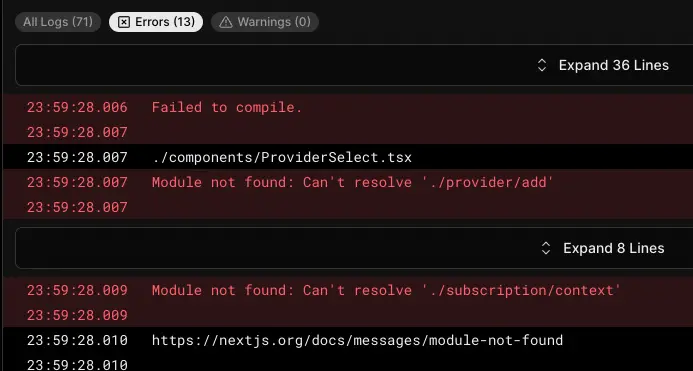The image size is (693, 371).
Task: Select the All Logs (71) filter
Action: [58, 22]
